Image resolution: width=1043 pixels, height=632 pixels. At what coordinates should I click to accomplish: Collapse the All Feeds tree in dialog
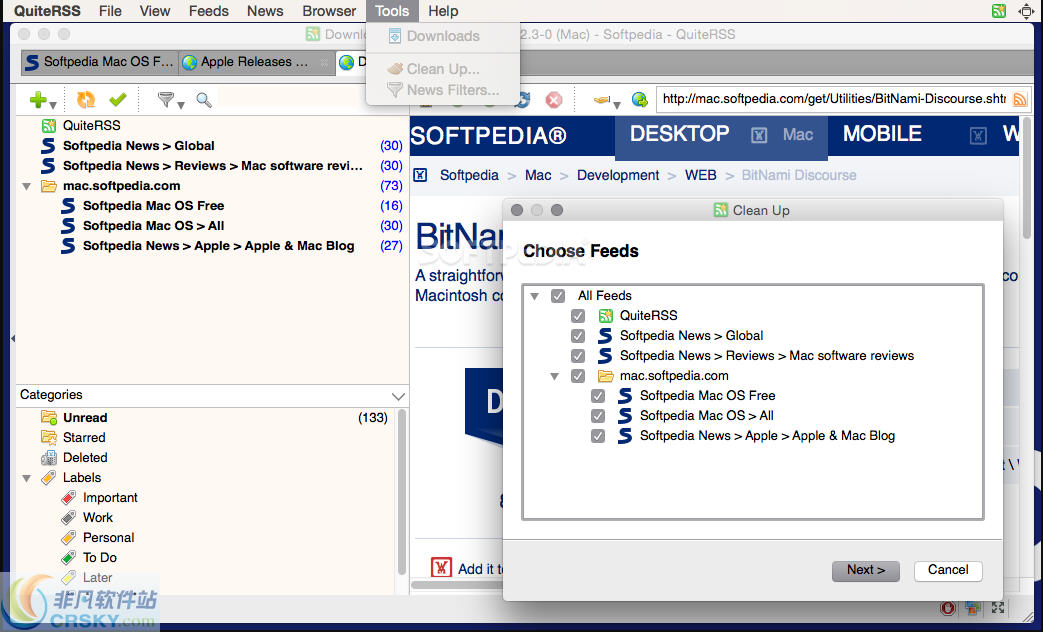(535, 296)
